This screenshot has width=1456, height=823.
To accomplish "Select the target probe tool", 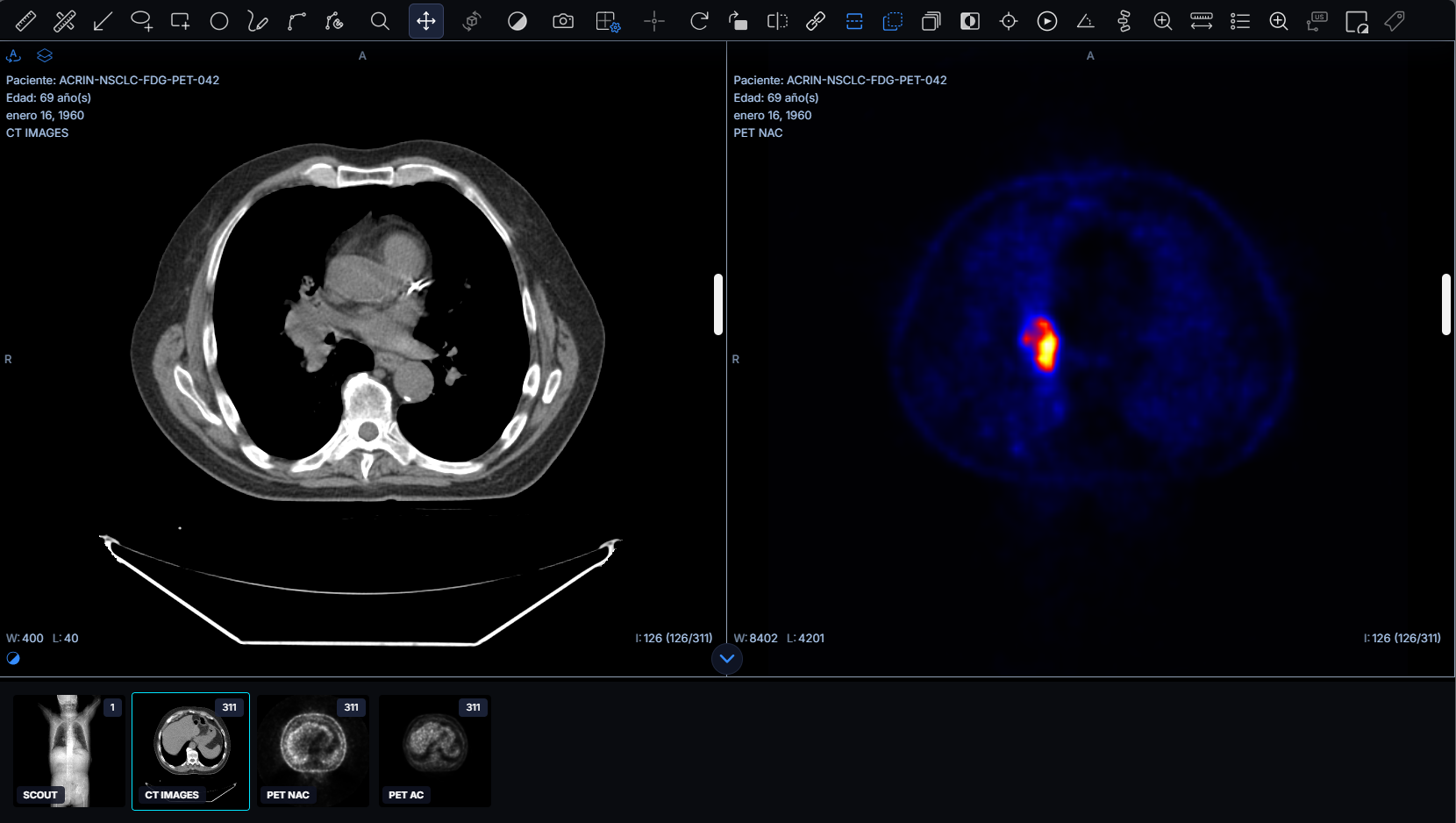I will coord(1009,21).
